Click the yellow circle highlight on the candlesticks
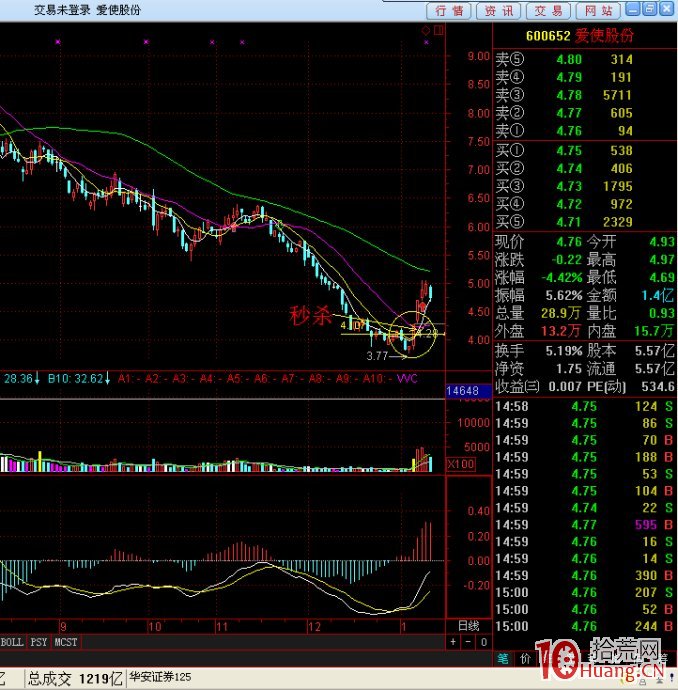The image size is (678, 690). tap(413, 334)
